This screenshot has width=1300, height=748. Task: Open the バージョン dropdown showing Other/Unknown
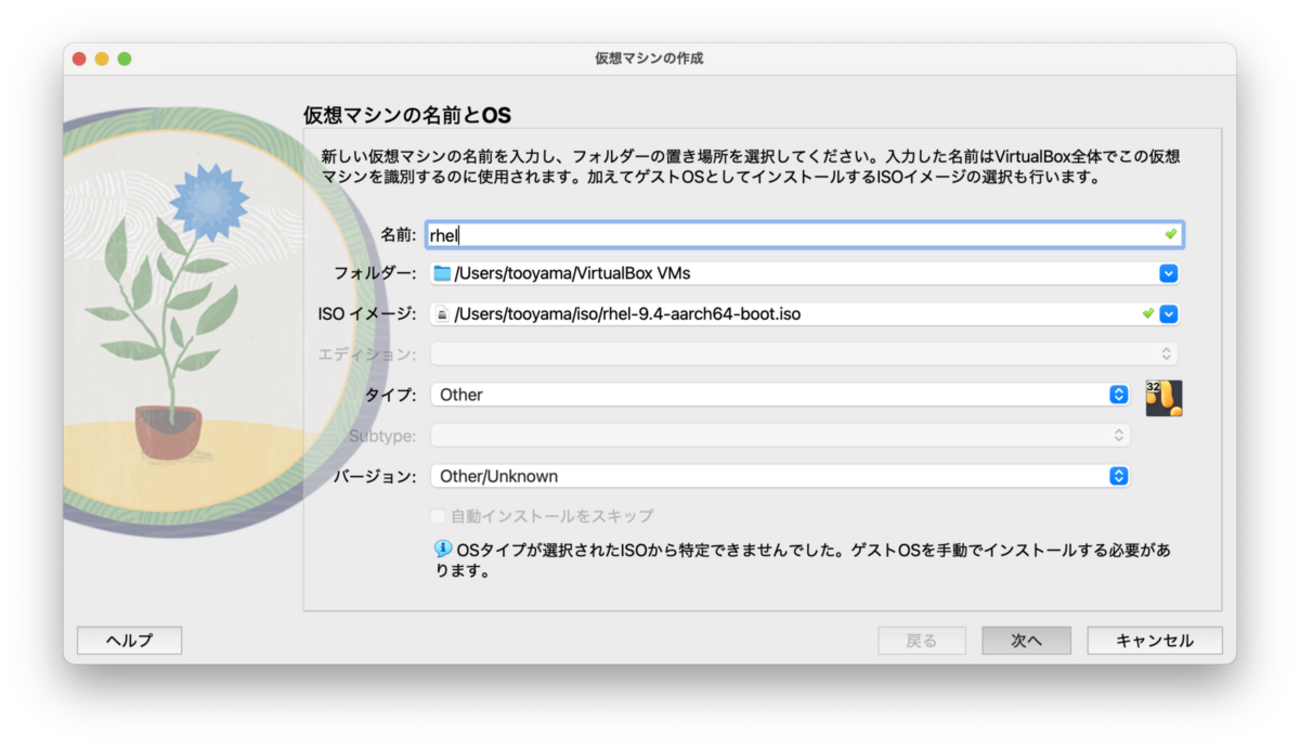tap(780, 476)
